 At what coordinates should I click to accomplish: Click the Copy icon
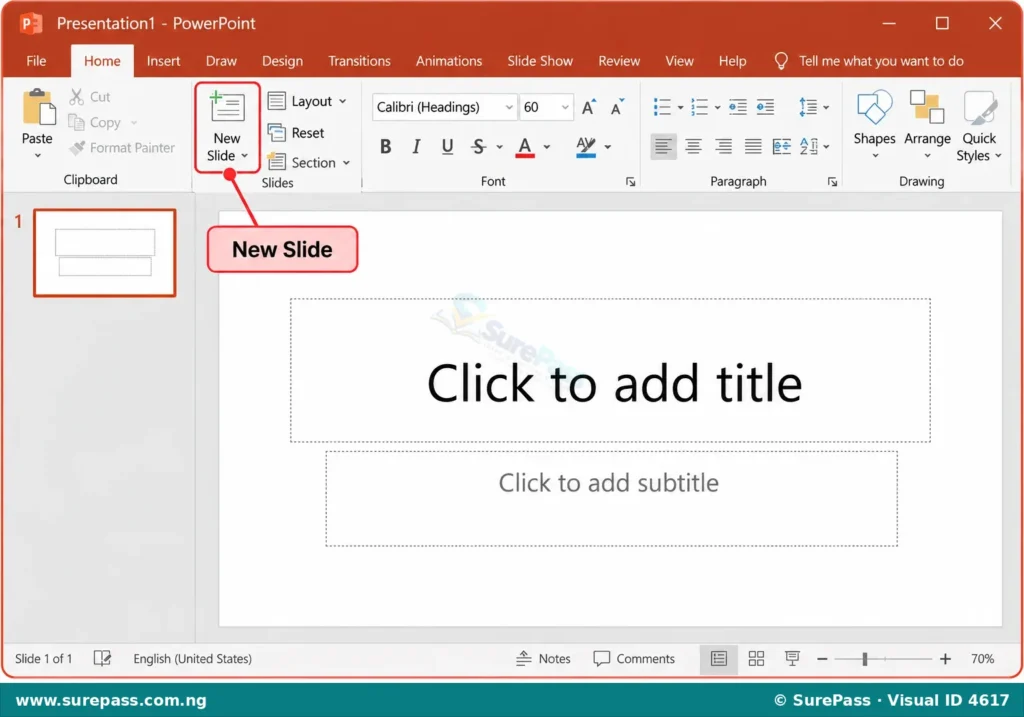point(76,122)
